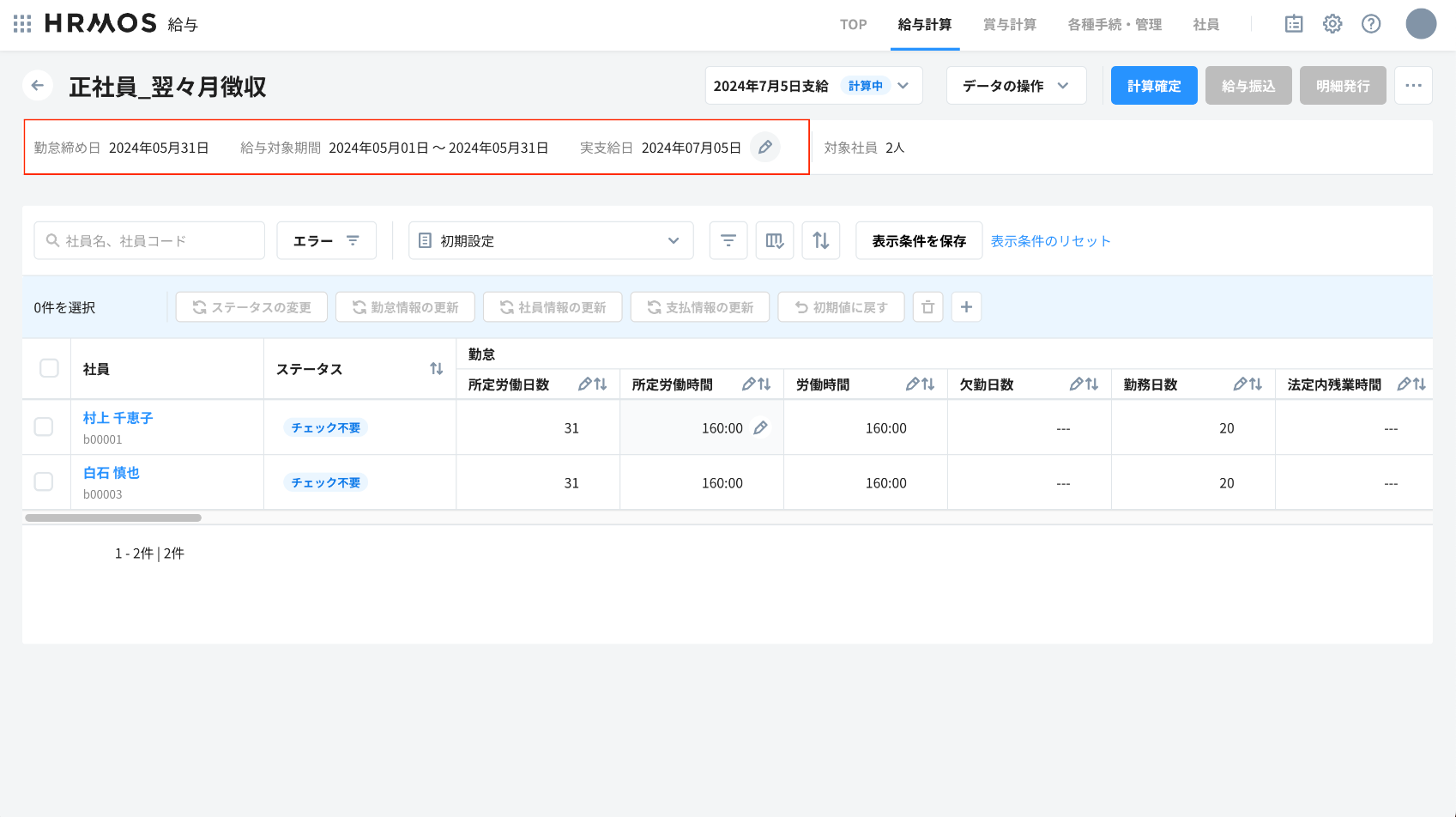Click the horizontal scrollbar under the table
Screen dimensions: 1456x817
coord(113,518)
